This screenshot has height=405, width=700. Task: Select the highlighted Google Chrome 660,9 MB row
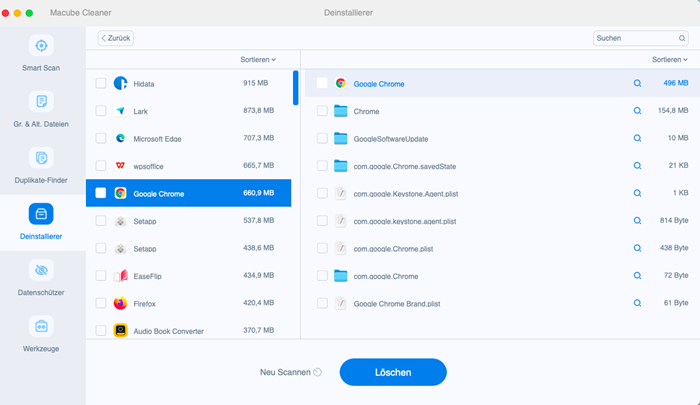tap(188, 193)
